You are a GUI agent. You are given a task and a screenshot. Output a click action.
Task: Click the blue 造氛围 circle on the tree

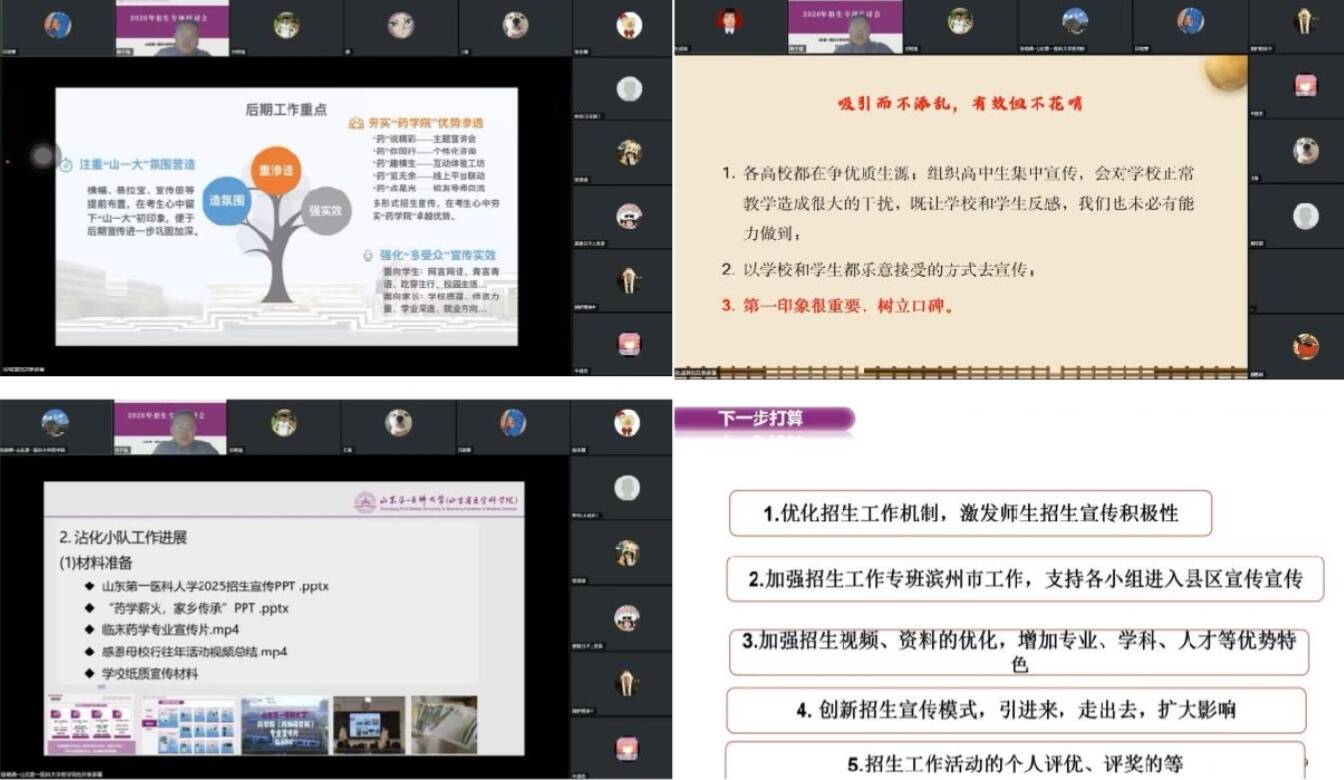pos(227,201)
